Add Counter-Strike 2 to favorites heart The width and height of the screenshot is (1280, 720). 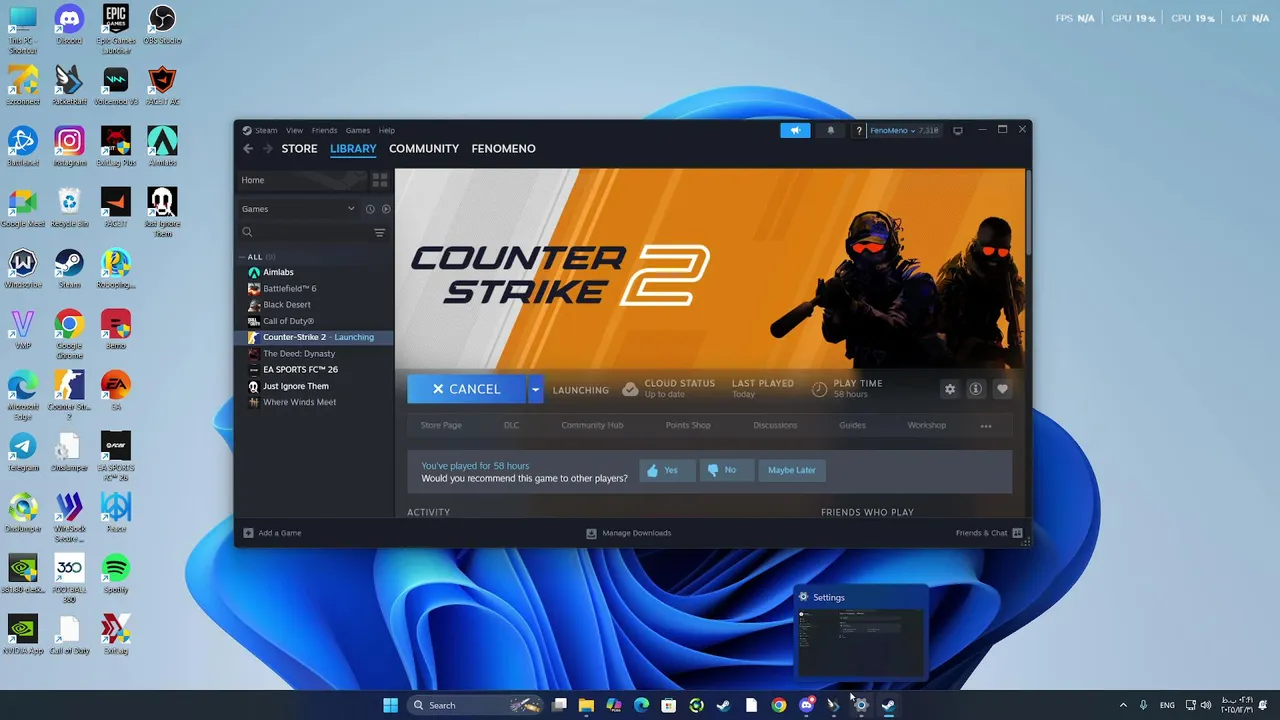coord(1002,389)
